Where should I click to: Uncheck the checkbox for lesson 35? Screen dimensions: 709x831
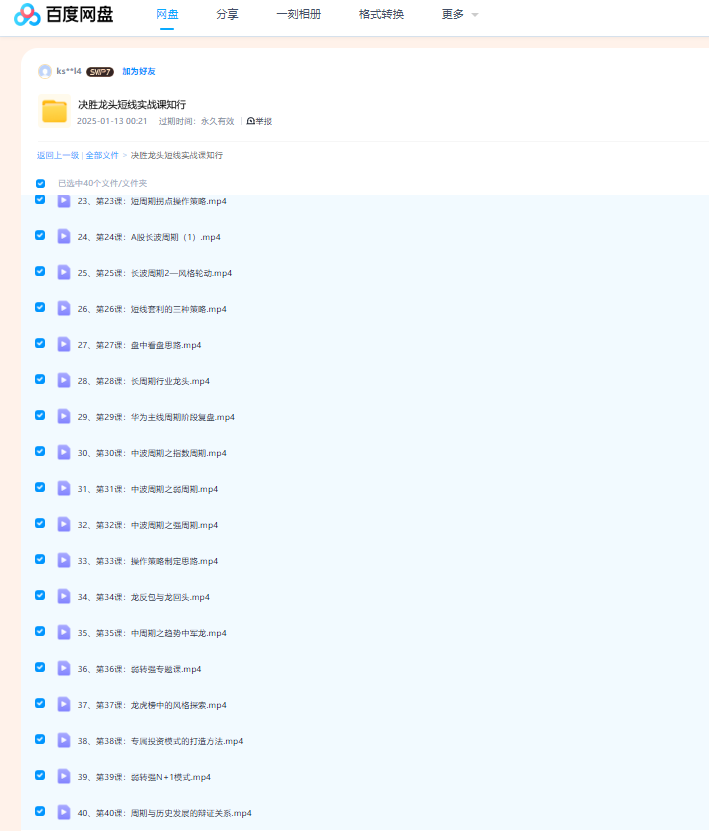tap(40, 632)
